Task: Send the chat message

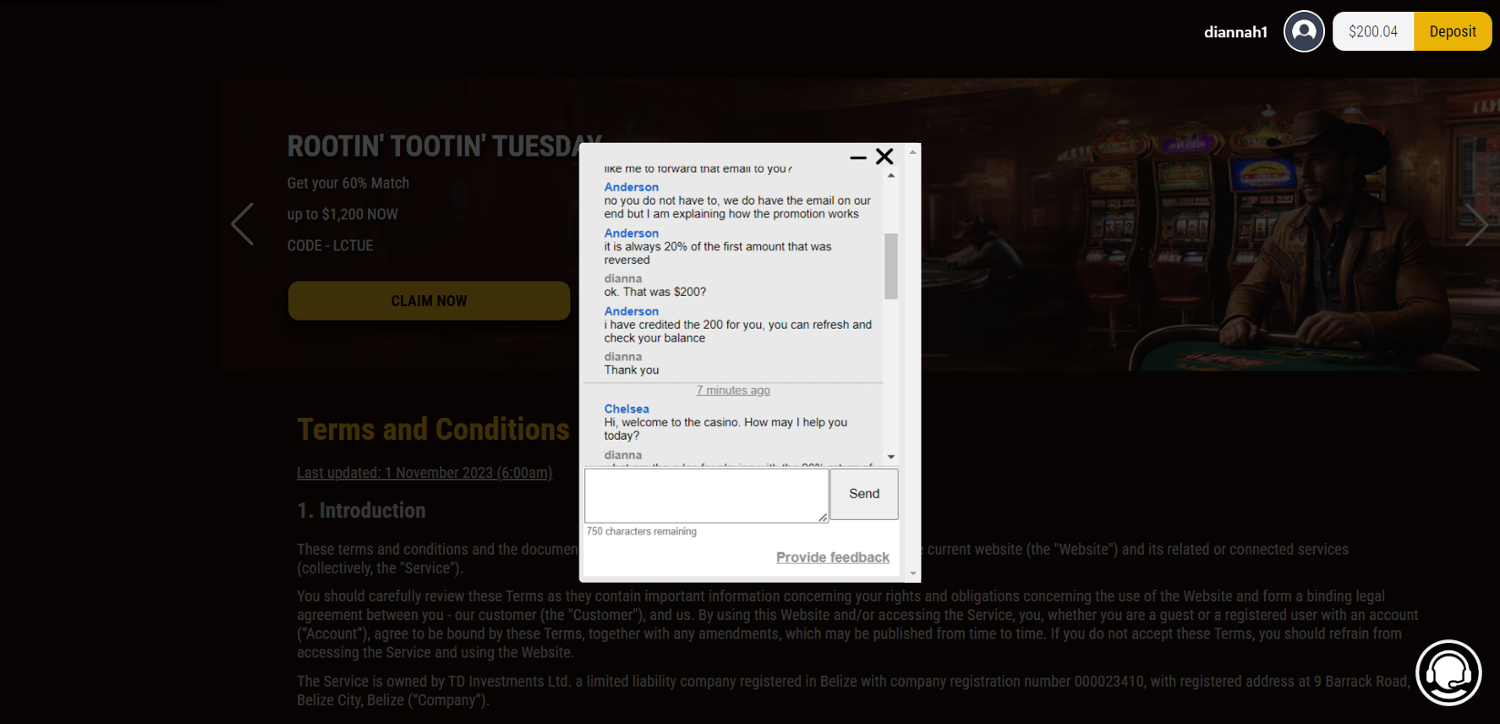Action: 864,494
